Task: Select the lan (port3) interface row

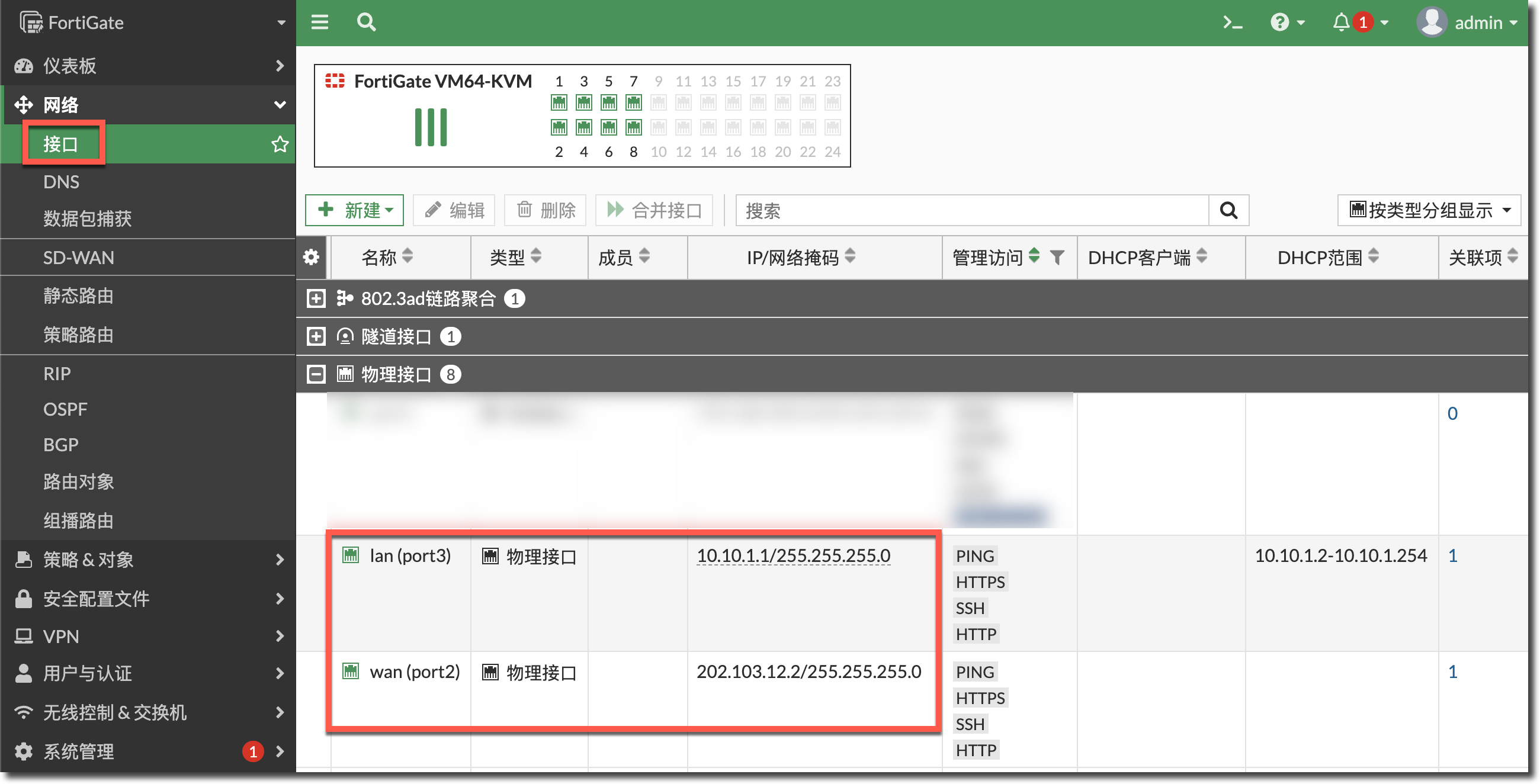Action: coord(912,593)
